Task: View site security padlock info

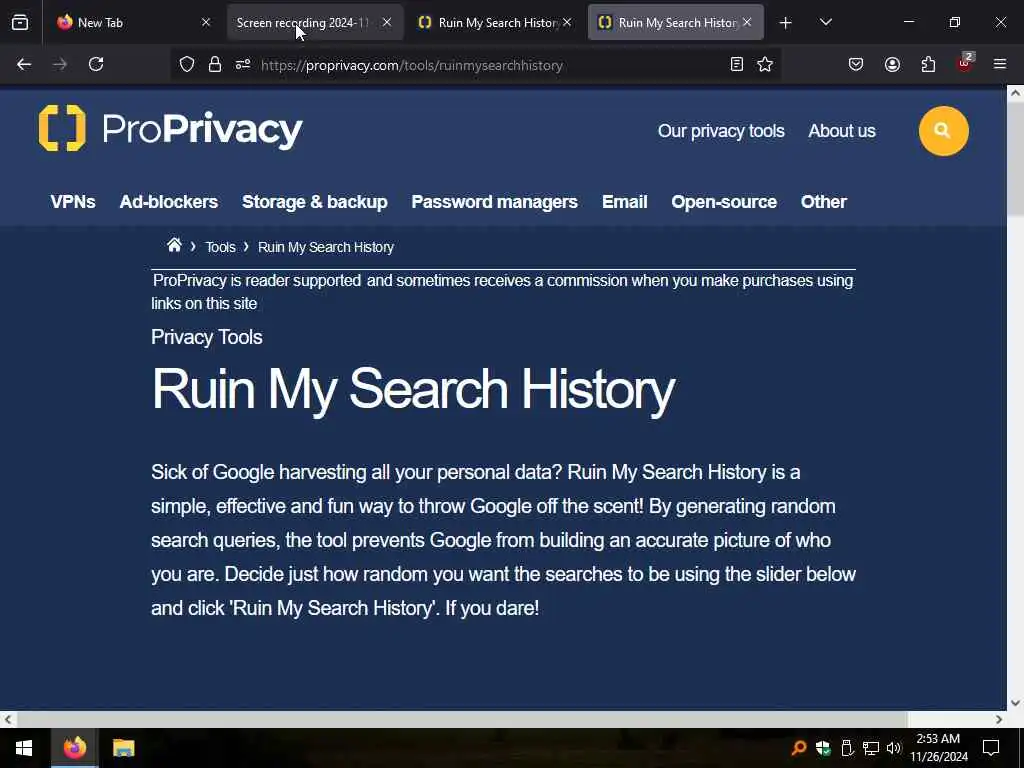Action: click(x=215, y=65)
